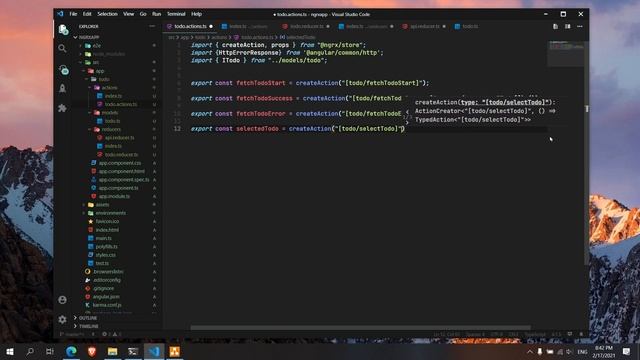Launch Brave browser from taskbar
The image size is (640, 360).
(92, 351)
